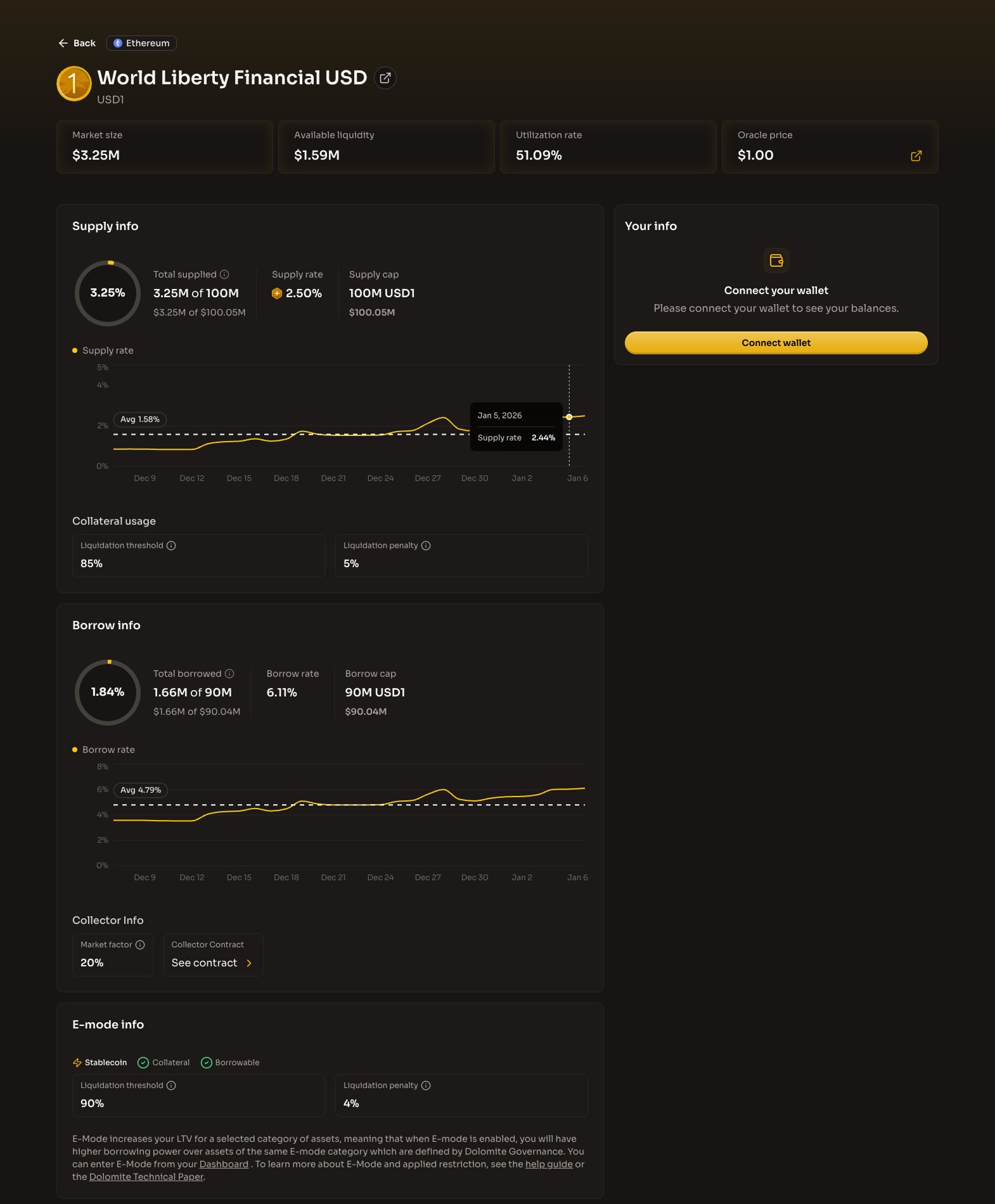Click the yellow Supply rate legend dot

pyautogui.click(x=75, y=350)
